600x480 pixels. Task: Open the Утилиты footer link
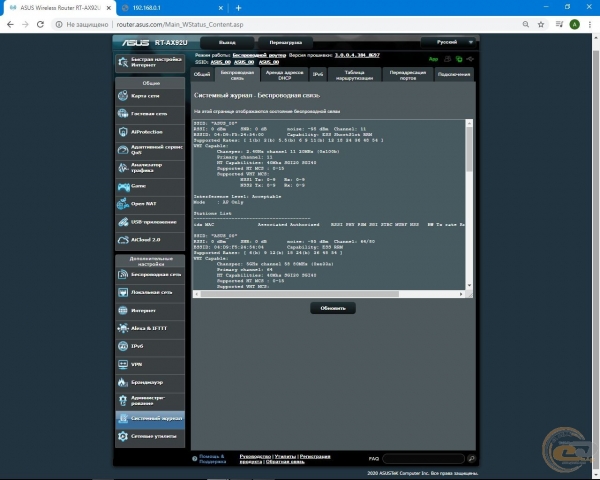[285, 456]
